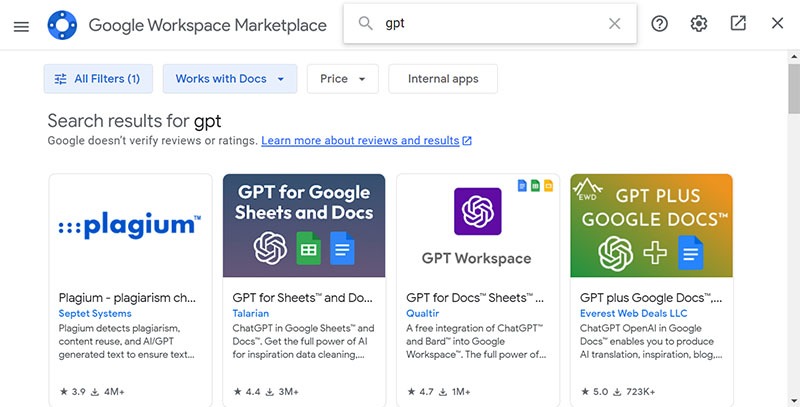The width and height of the screenshot is (800, 407).
Task: Click the sliders icon in All Filters
Action: click(60, 79)
